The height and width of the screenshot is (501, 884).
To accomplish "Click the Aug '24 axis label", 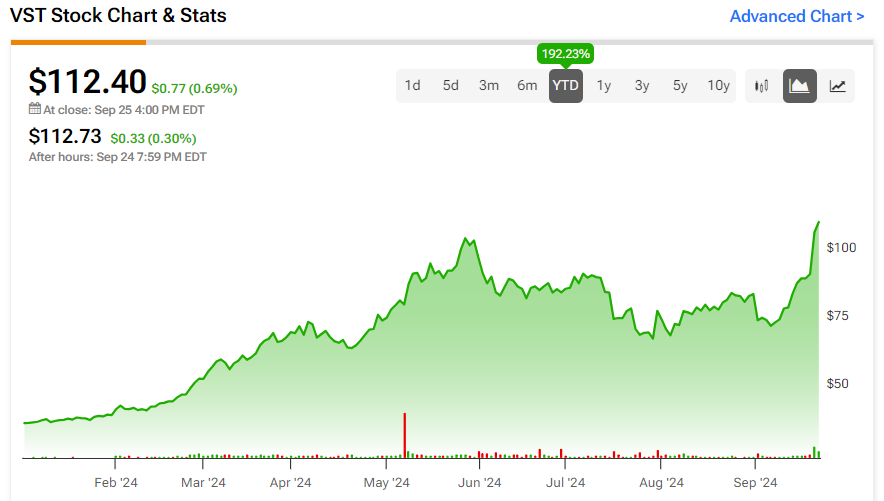I will click(x=661, y=483).
